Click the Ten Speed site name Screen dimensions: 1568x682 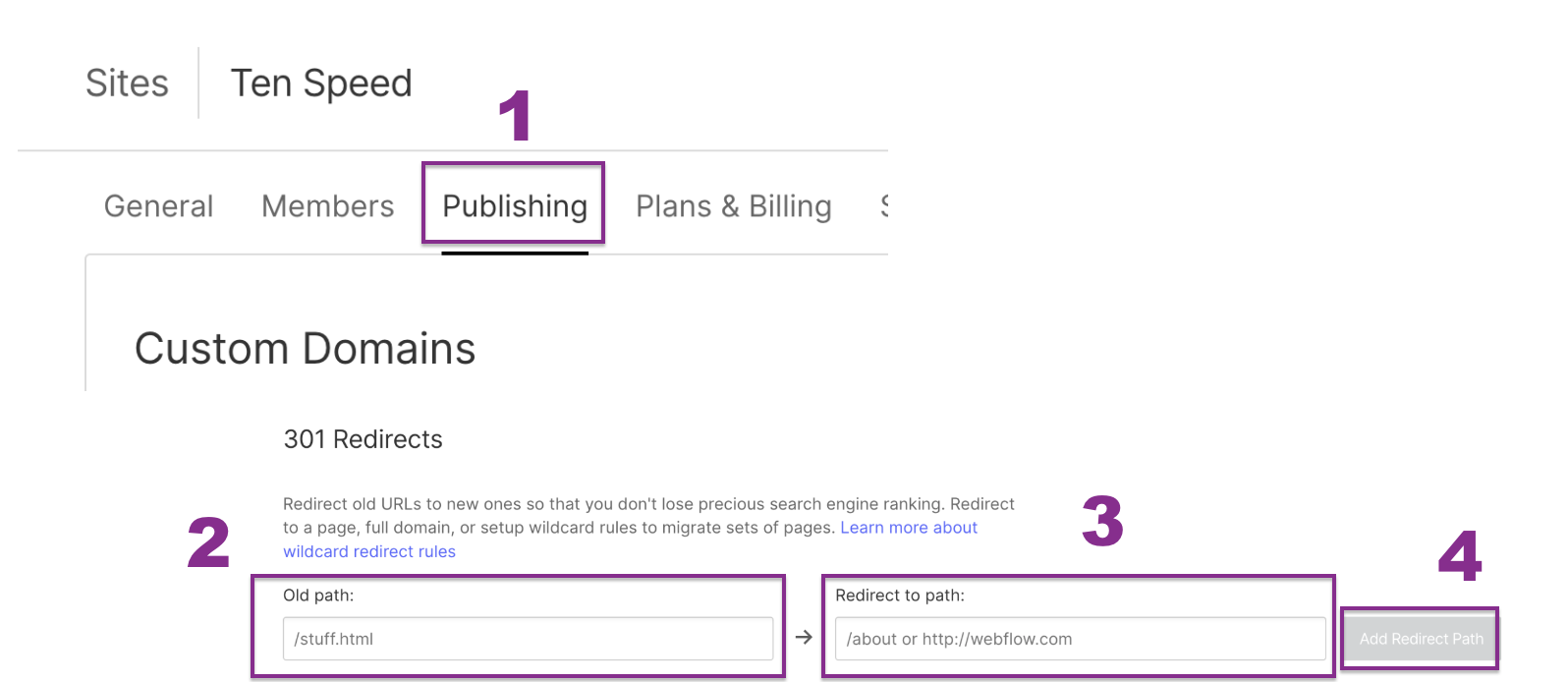320,84
